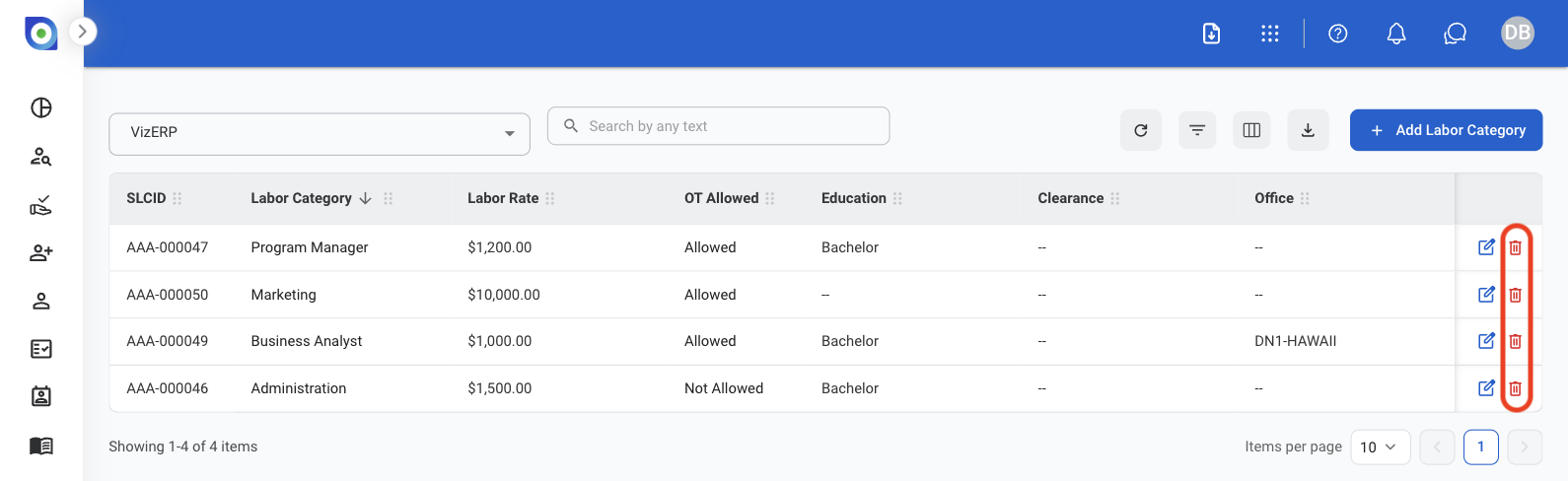1568x481 pixels.
Task: Expand the sidebar navigation chevron
Action: click(x=83, y=32)
